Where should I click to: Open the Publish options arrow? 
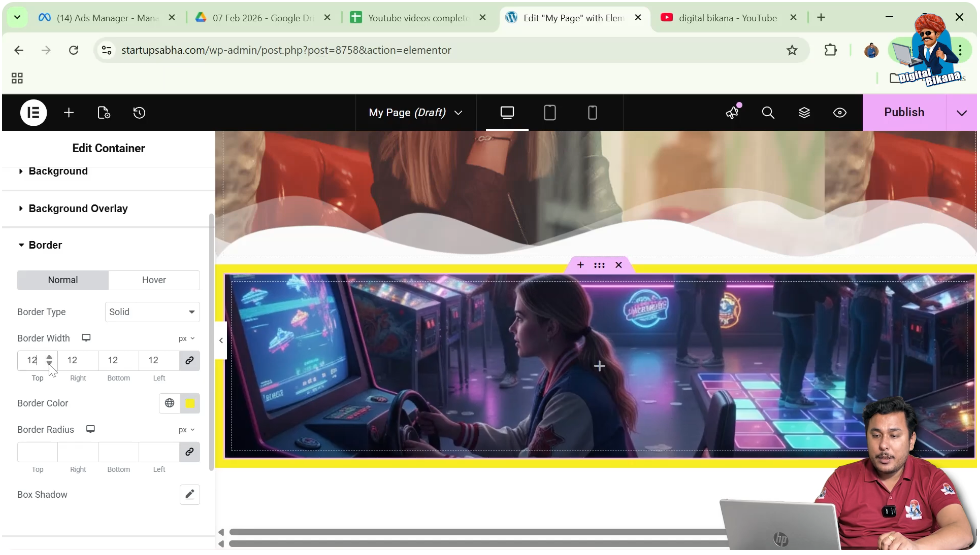click(962, 113)
